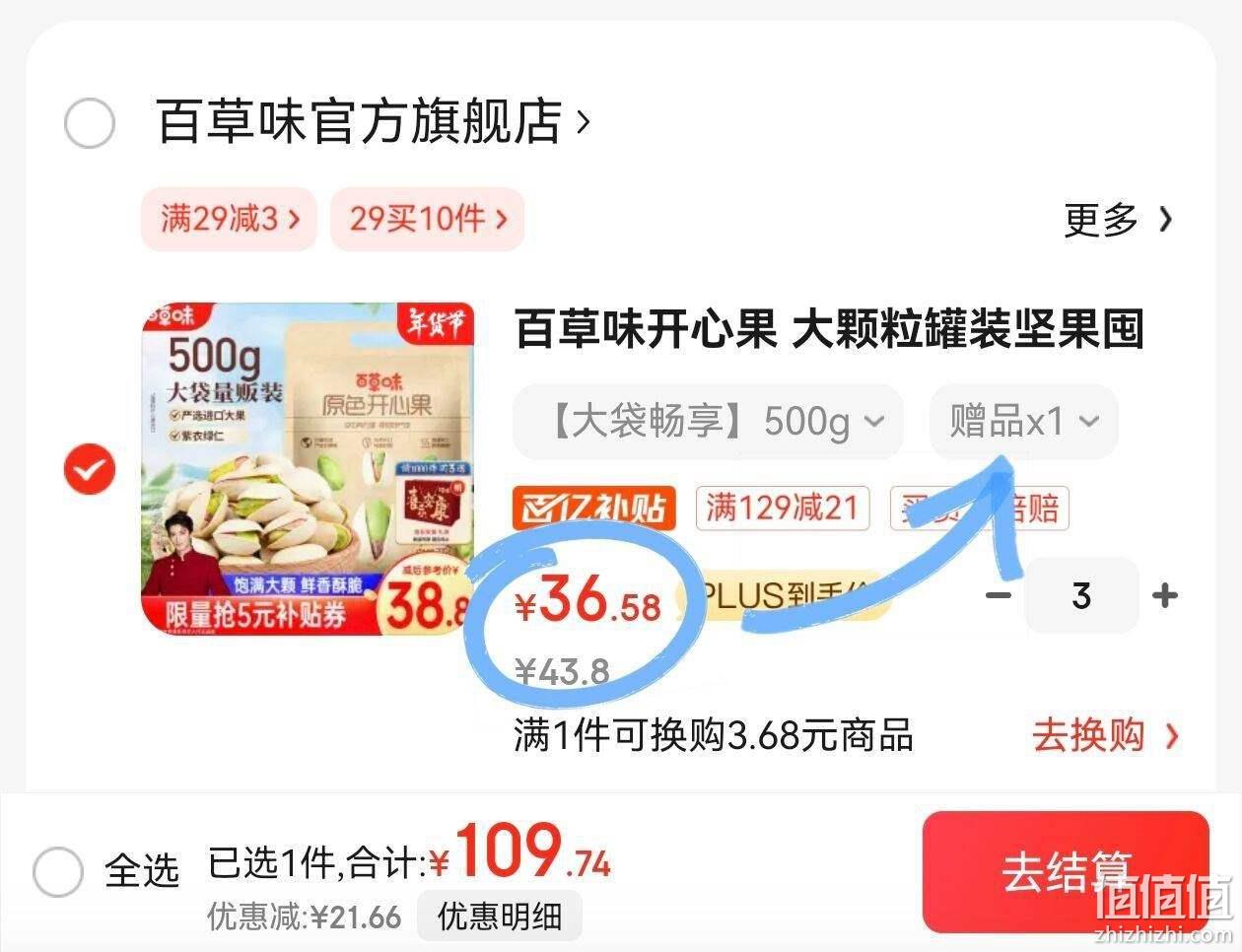Image resolution: width=1242 pixels, height=952 pixels.
Task: Expand 更多 promotions chevron
Action: pyautogui.click(x=1119, y=220)
